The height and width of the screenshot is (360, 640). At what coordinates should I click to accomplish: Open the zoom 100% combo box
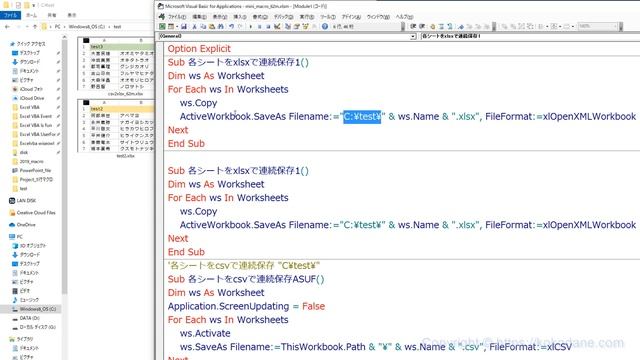598,26
